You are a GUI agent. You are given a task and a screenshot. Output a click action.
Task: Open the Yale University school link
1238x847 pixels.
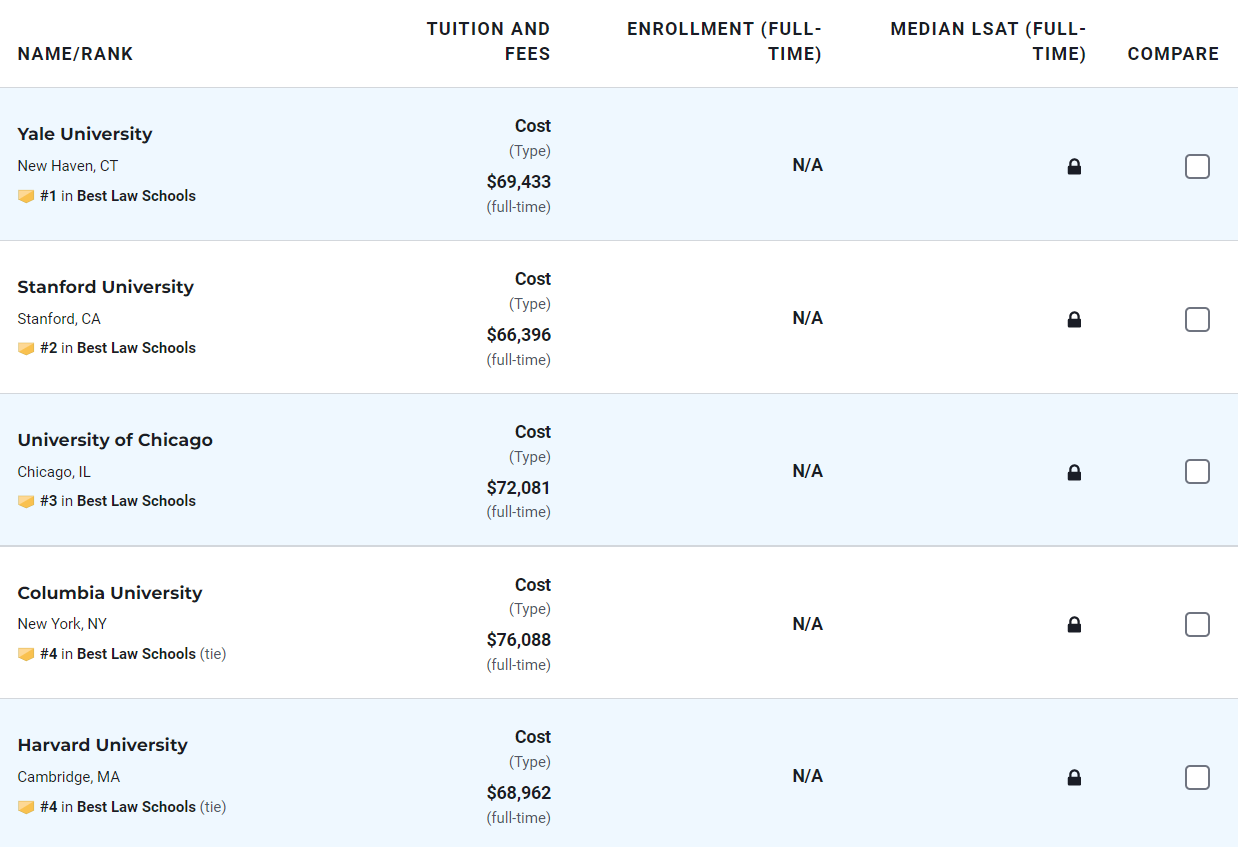coord(85,134)
